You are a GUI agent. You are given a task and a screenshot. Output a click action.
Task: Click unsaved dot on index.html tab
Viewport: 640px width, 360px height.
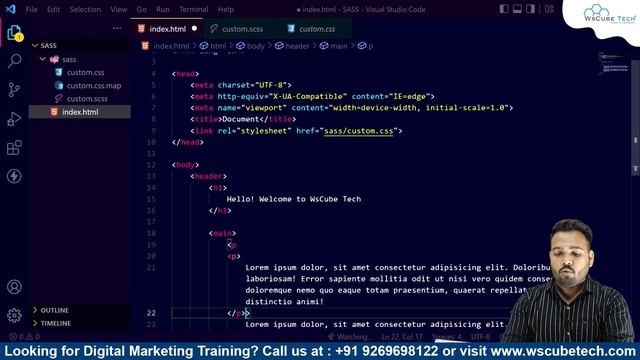[194, 29]
